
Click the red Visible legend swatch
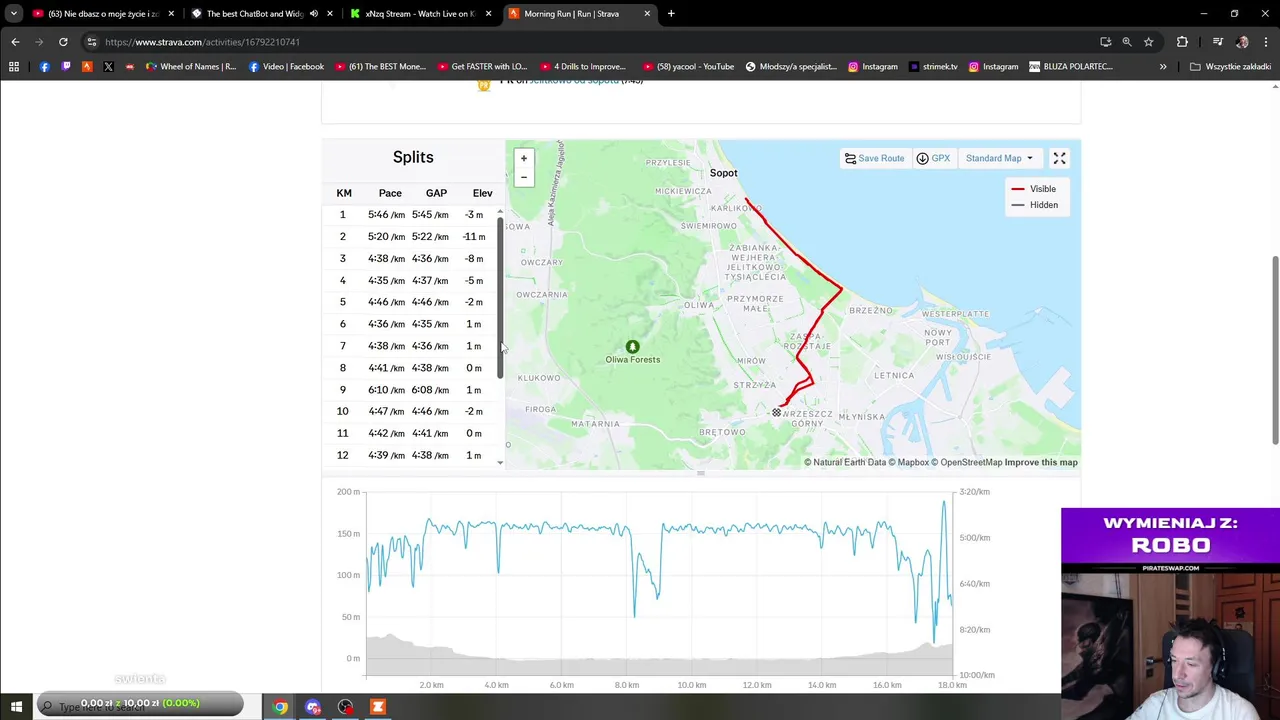point(1018,189)
